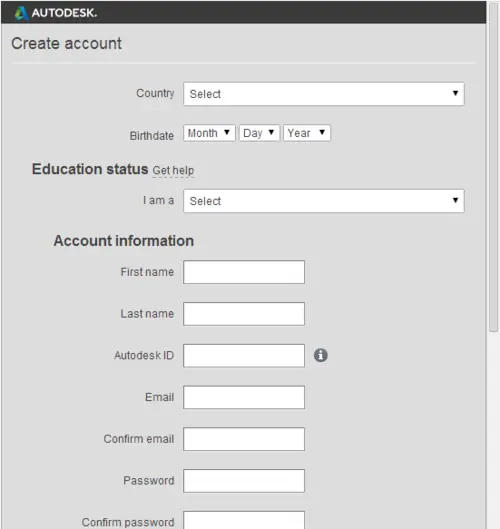Click the Confirm password field
The image size is (500, 529).
(244, 520)
